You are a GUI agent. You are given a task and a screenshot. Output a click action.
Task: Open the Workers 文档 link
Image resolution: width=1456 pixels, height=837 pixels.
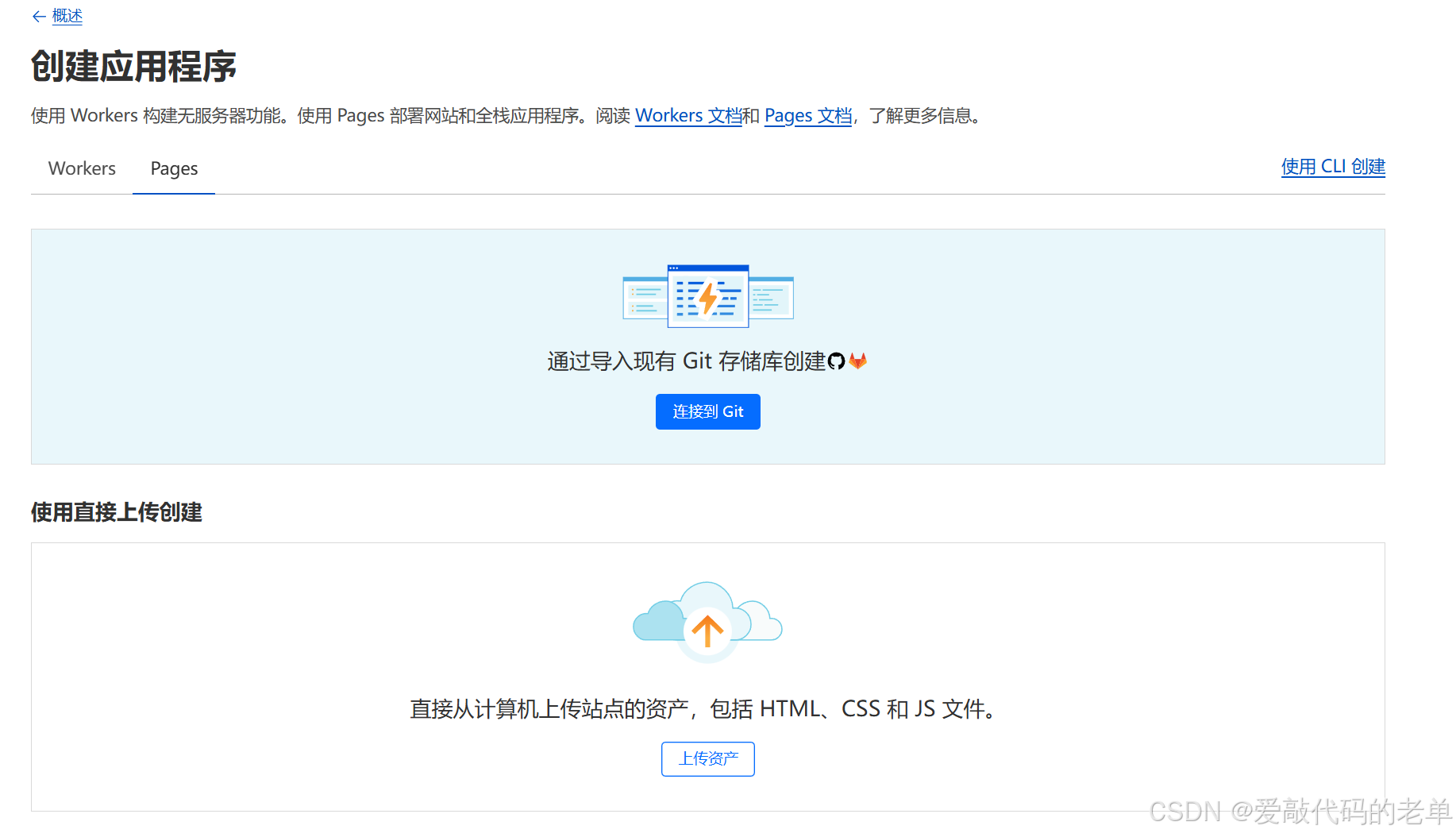[x=688, y=116]
